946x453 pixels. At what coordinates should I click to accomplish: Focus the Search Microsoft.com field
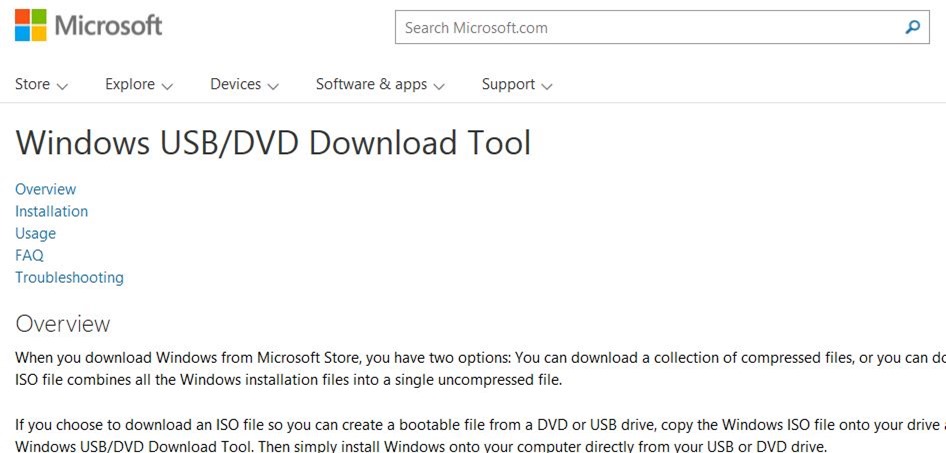tap(662, 27)
